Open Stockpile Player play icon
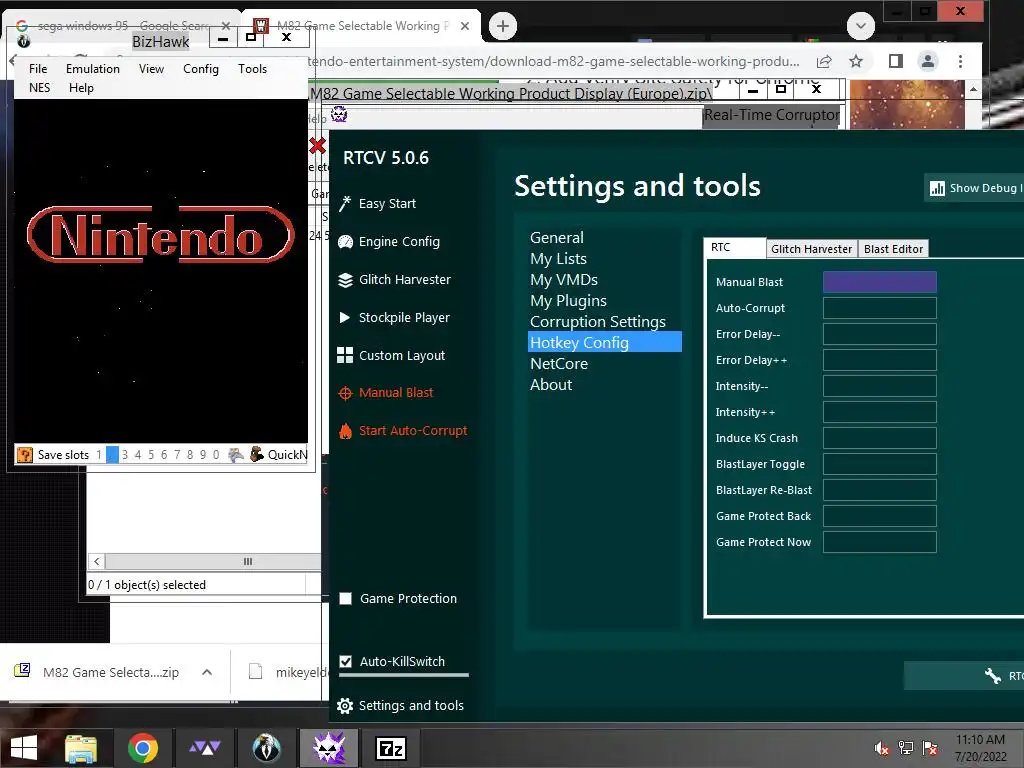This screenshot has width=1024, height=768. tap(345, 317)
